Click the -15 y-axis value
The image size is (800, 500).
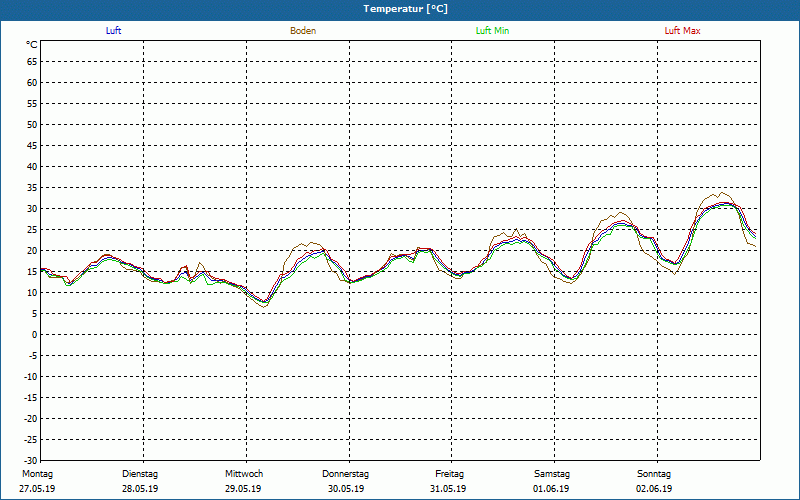31,398
